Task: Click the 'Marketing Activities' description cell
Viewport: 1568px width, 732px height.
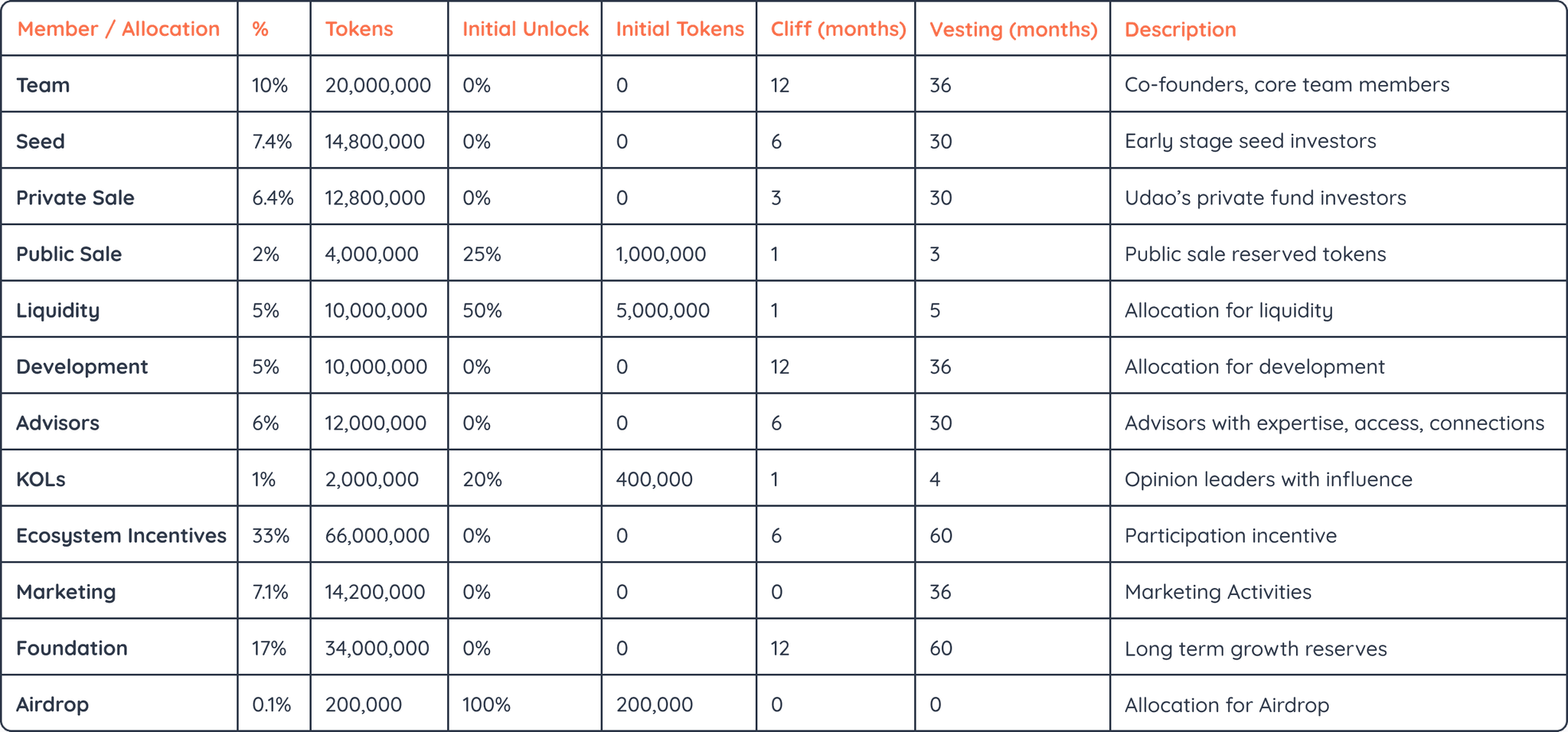Action: point(1217,592)
